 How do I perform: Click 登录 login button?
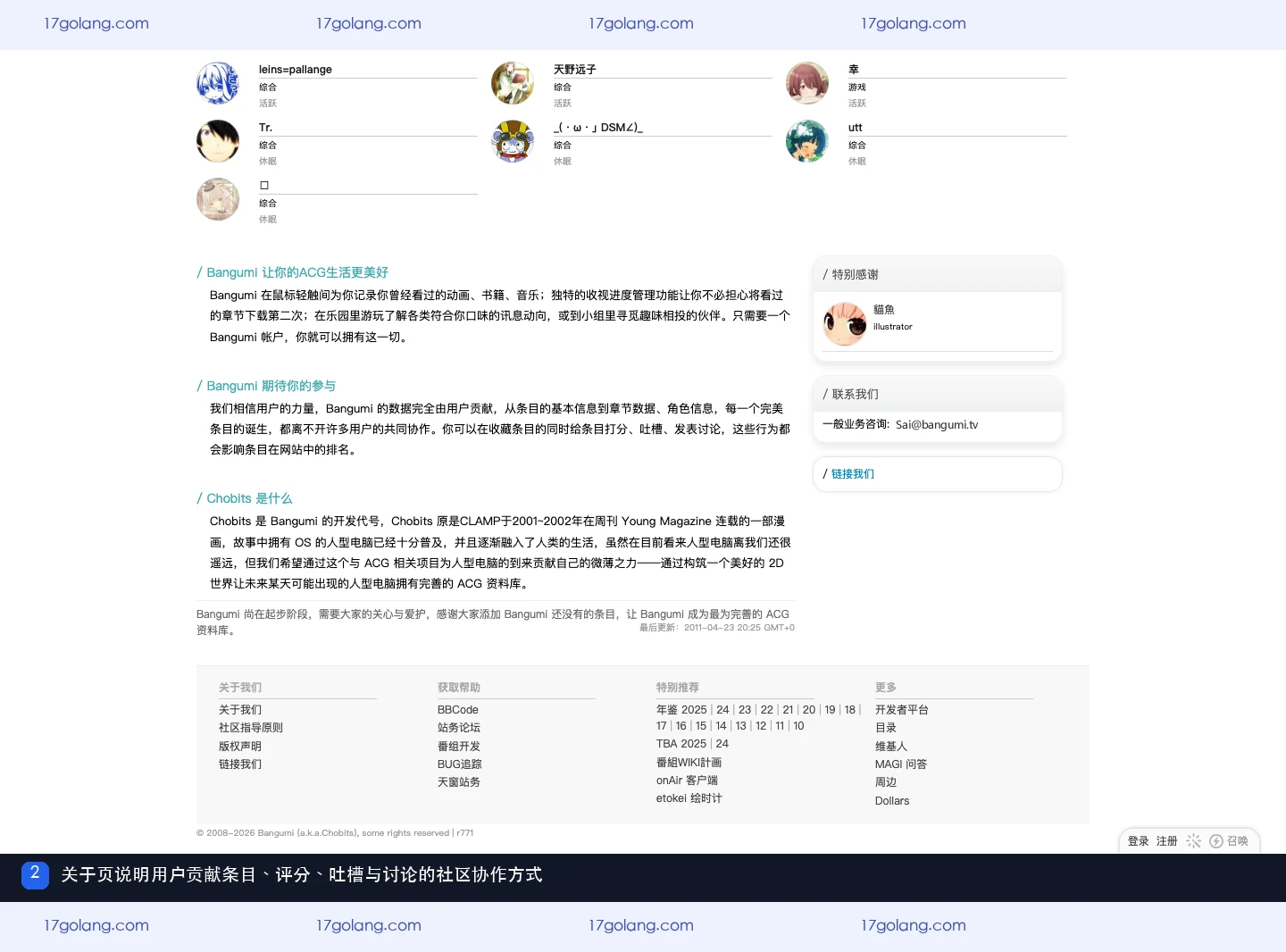tap(1139, 841)
